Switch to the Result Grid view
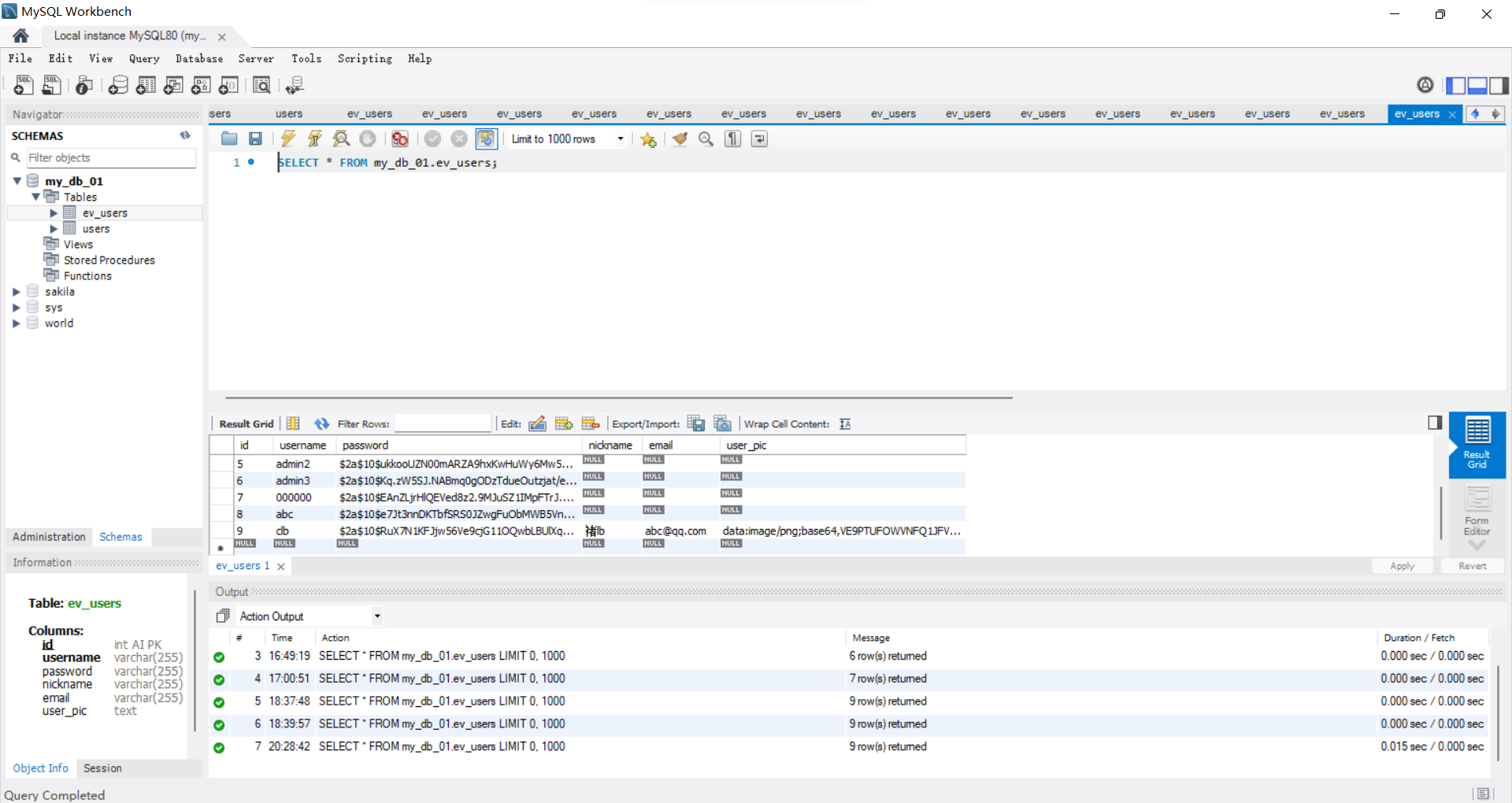The image size is (1512, 803). point(1477,444)
